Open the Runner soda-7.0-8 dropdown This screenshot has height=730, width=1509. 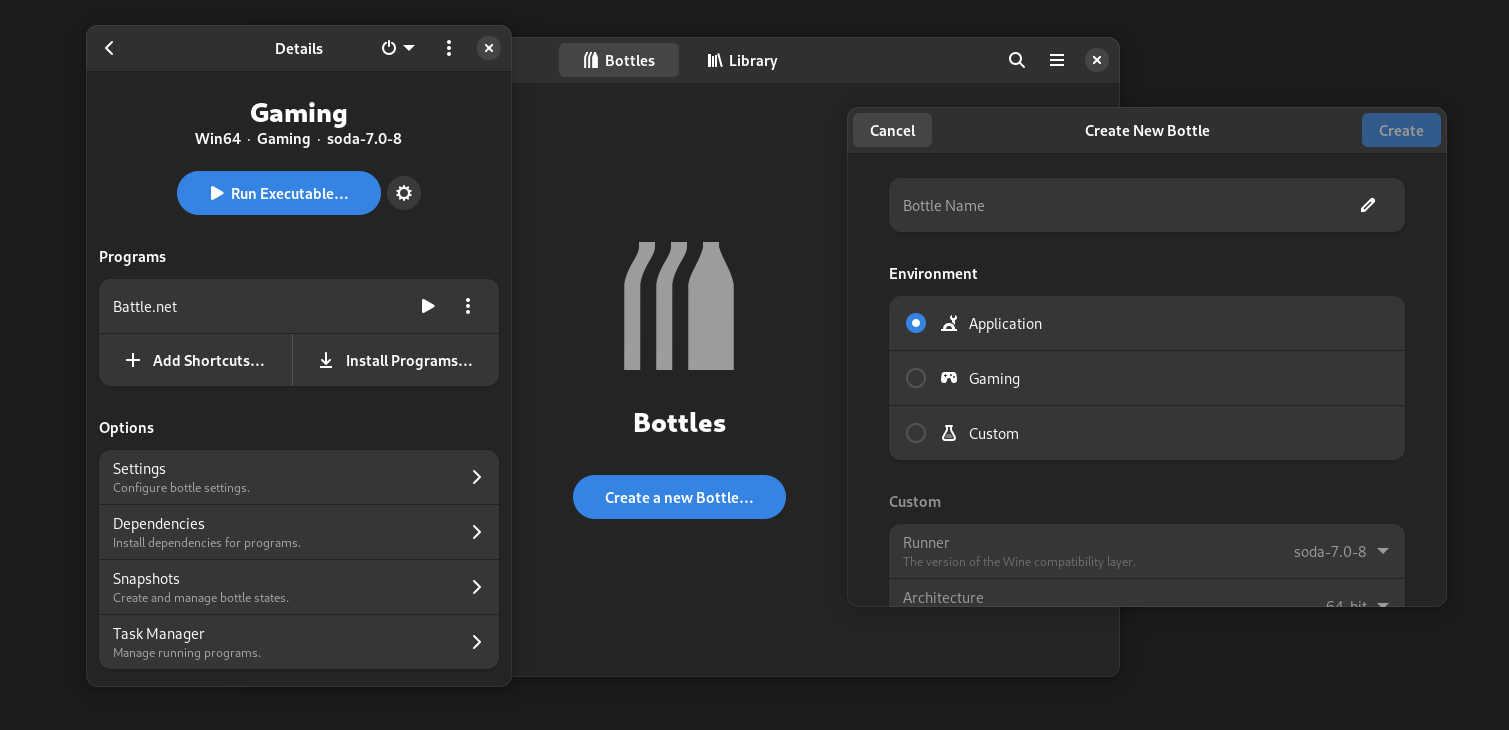[1341, 551]
